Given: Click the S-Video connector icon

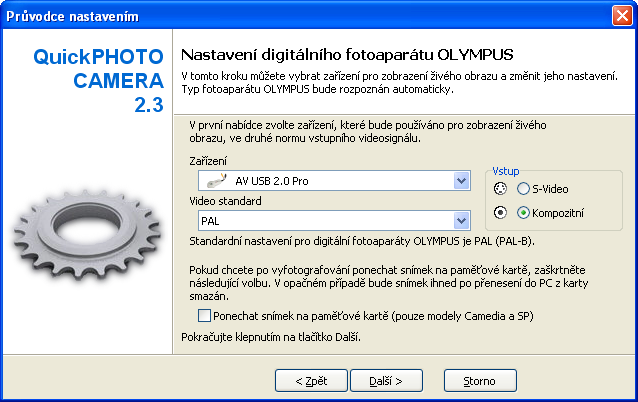Looking at the screenshot, I should pyautogui.click(x=500, y=189).
